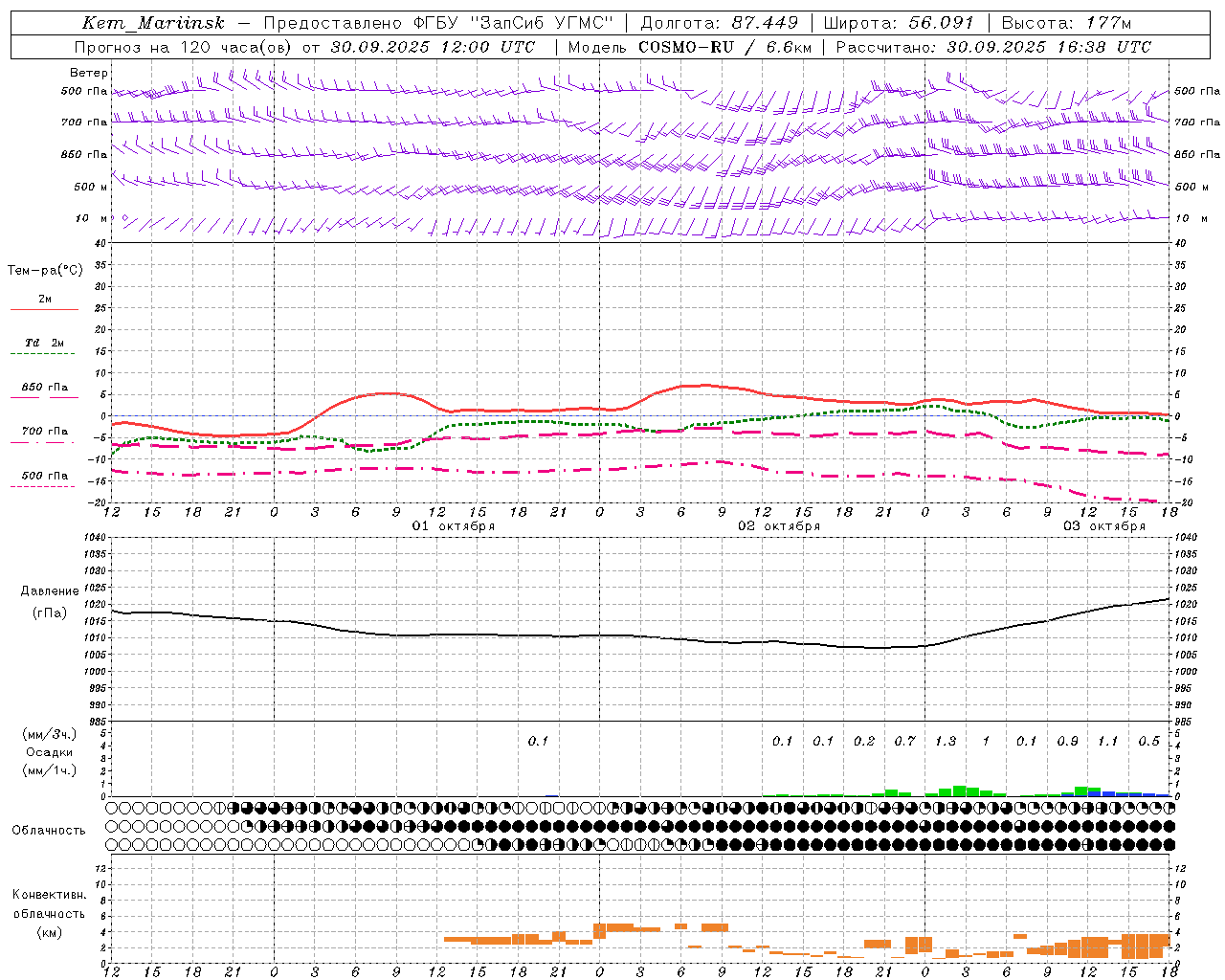Click the 0.7 precipitation amount value
The image size is (1225, 980).
(904, 741)
